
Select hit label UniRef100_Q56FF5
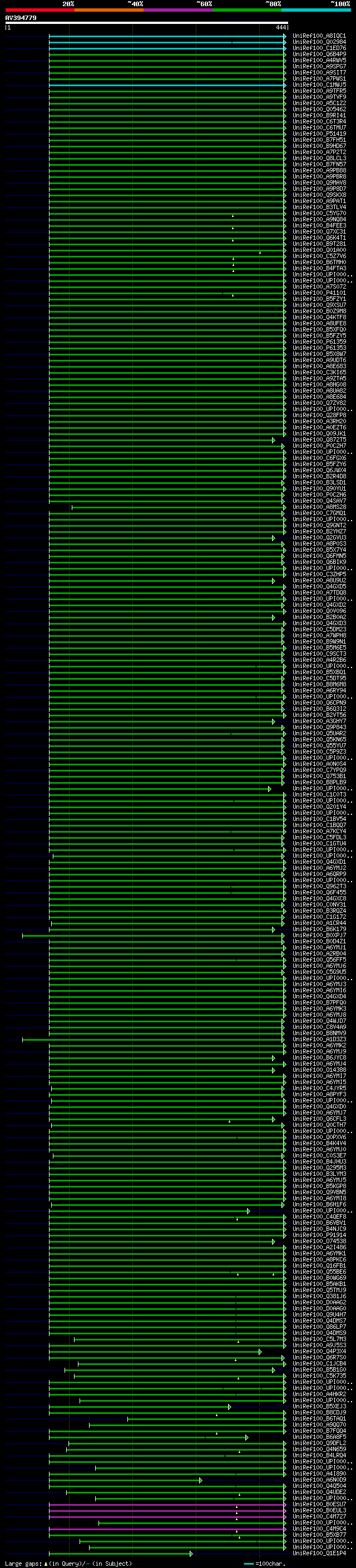(x=319, y=959)
